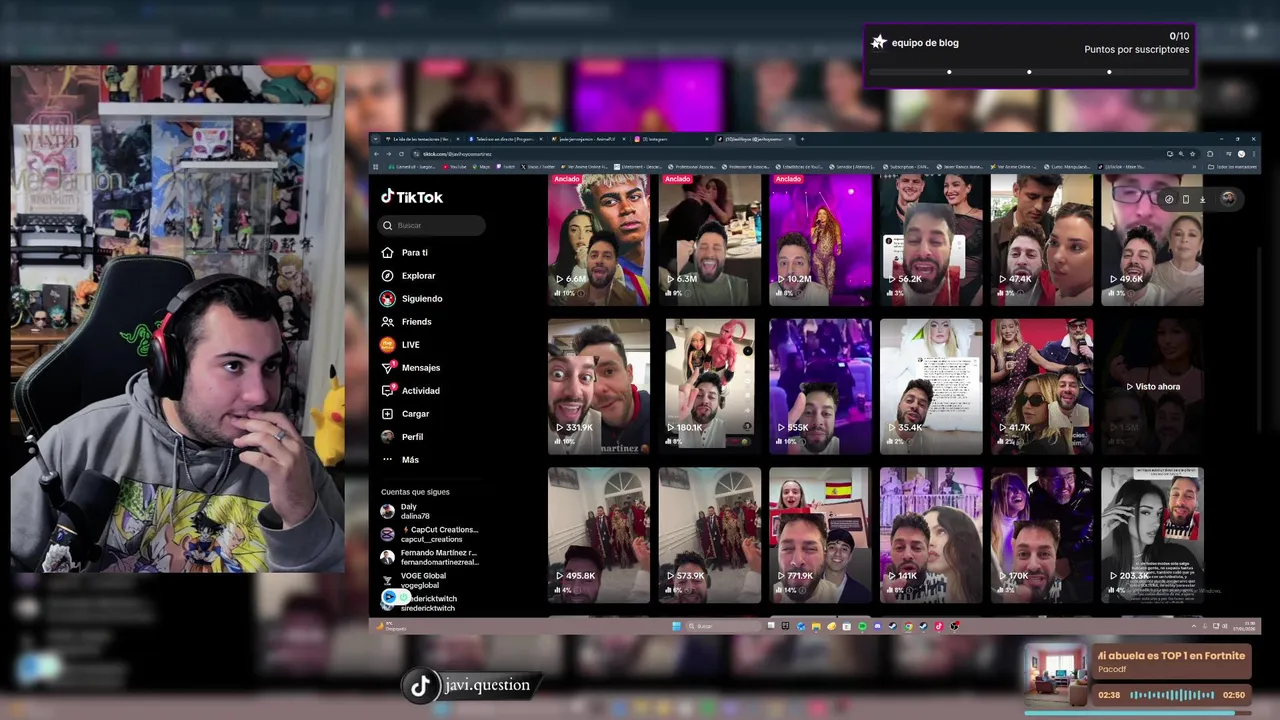Click Cargar to upload a video
This screenshot has width=1280, height=720.
[405, 414]
